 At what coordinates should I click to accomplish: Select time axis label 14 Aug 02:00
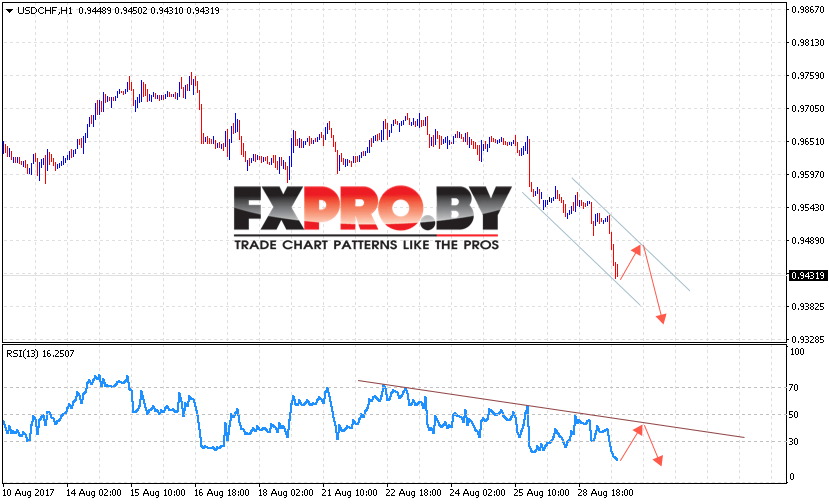94,493
